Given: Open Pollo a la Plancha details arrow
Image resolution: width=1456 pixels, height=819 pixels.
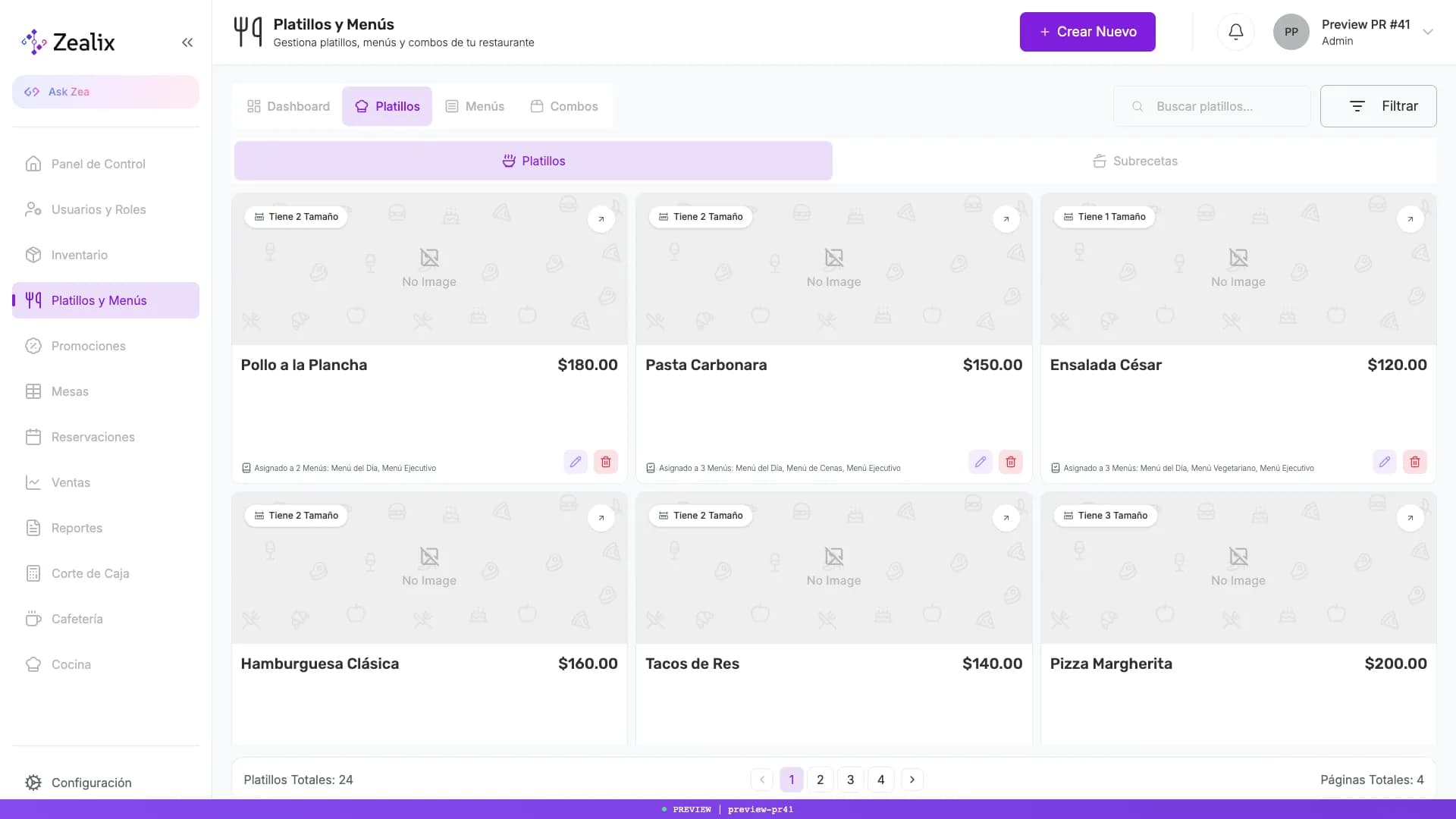Looking at the screenshot, I should (x=601, y=219).
